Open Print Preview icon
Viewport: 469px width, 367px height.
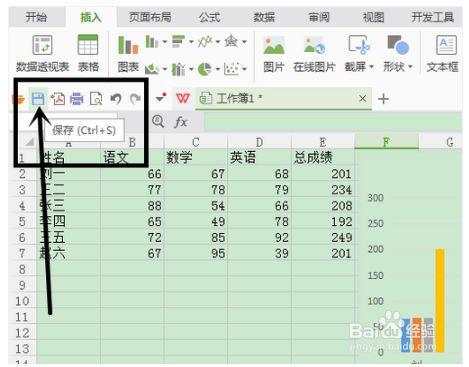[96, 99]
